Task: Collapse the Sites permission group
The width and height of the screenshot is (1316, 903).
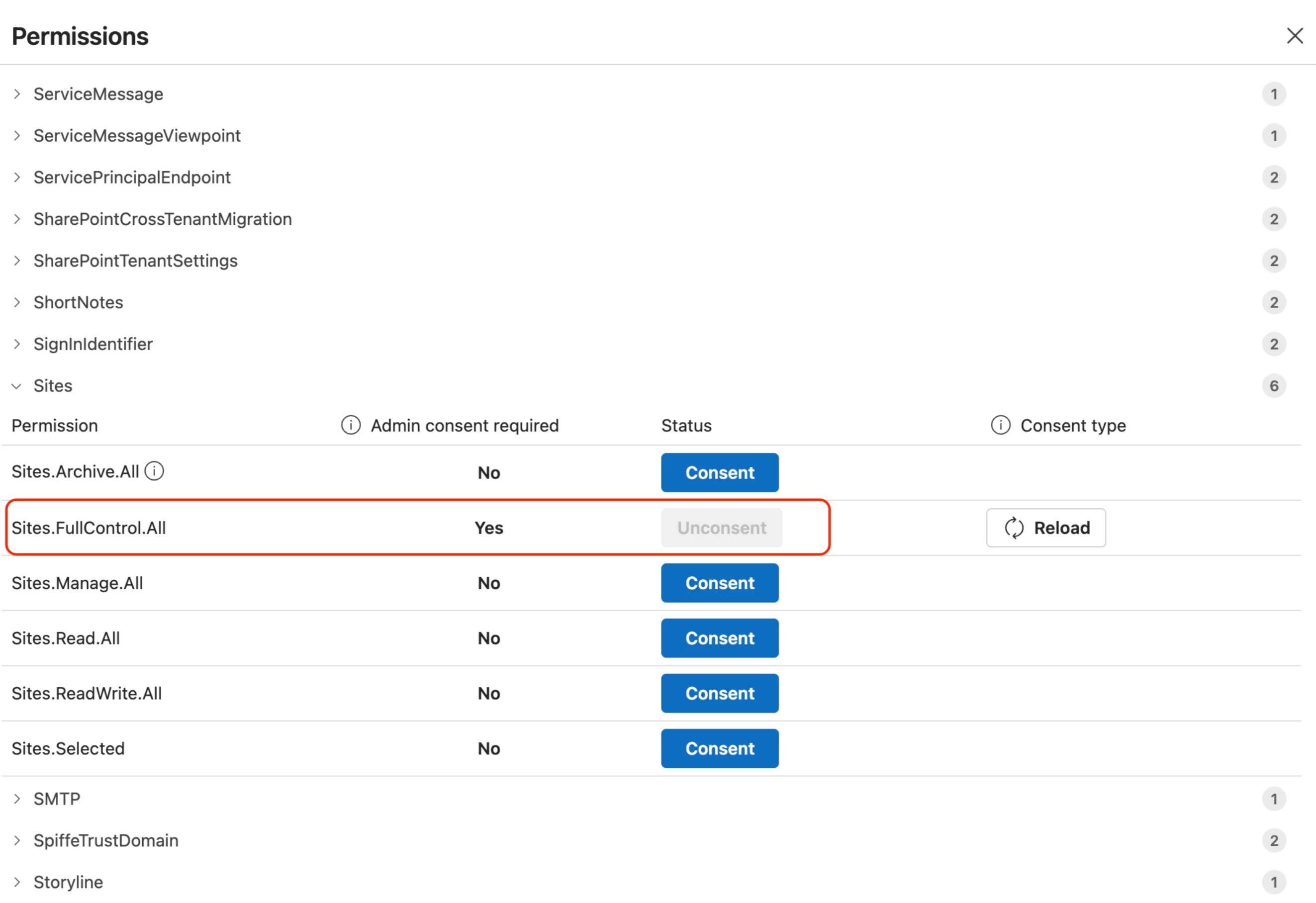Action: pos(17,386)
